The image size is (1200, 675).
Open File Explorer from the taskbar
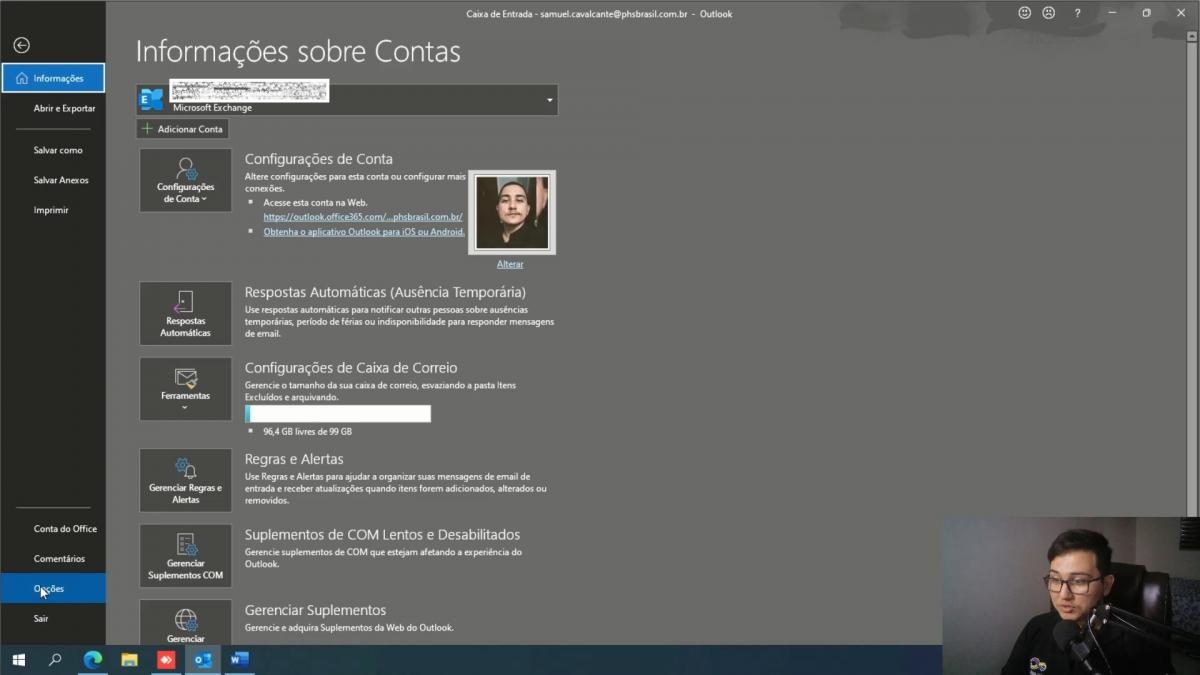click(x=129, y=660)
